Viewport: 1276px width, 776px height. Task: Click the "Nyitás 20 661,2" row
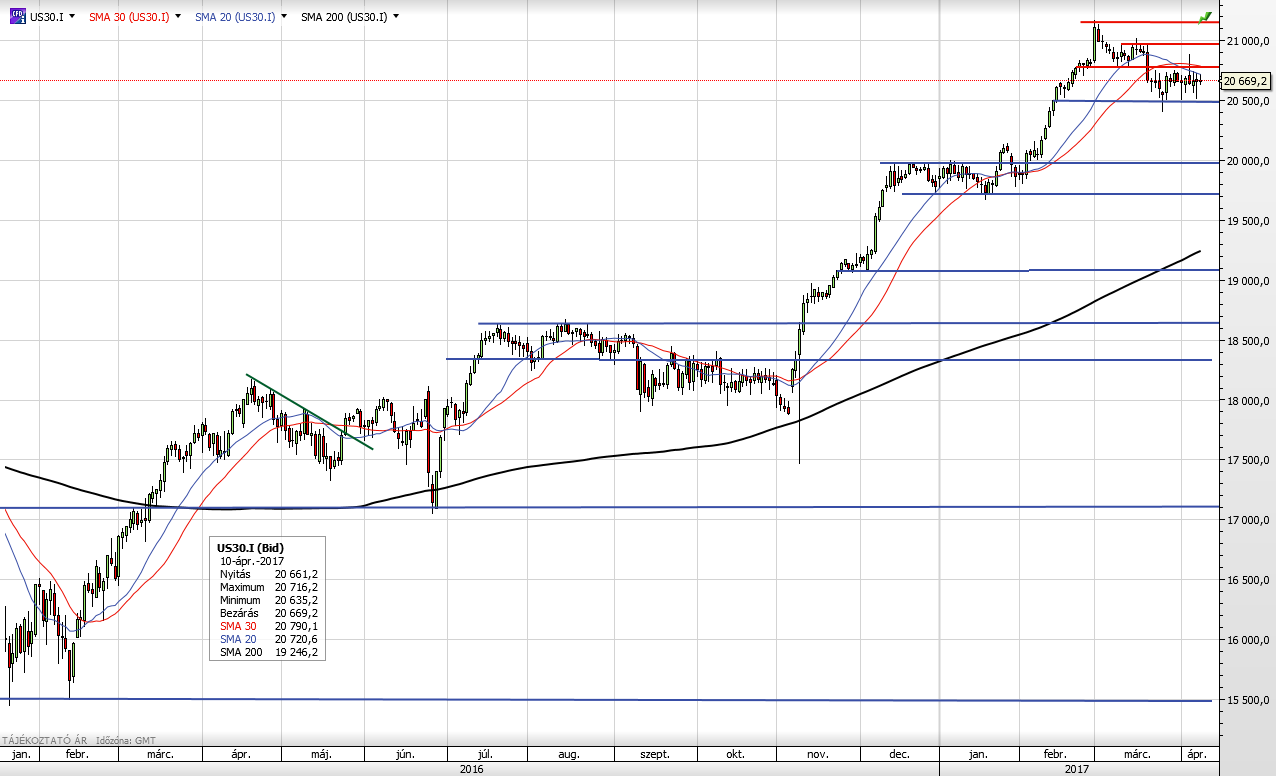pos(268,574)
